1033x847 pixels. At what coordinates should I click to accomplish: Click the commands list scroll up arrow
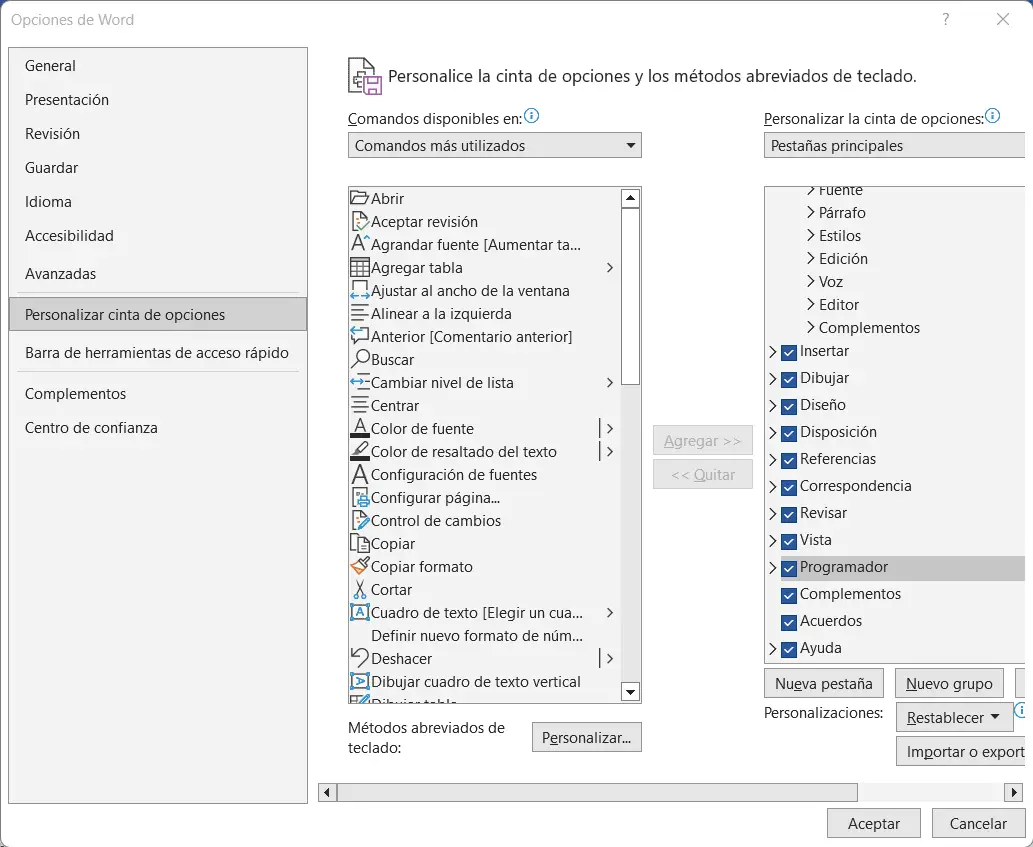coord(630,198)
